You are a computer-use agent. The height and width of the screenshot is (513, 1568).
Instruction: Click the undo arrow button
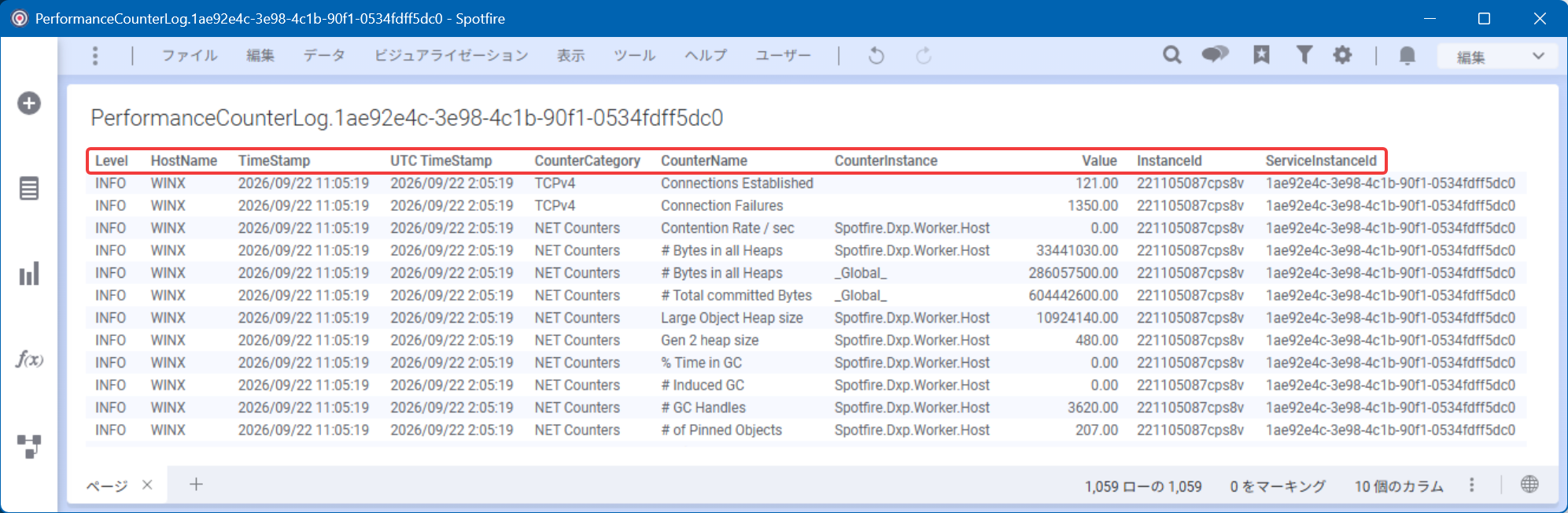pyautogui.click(x=876, y=56)
